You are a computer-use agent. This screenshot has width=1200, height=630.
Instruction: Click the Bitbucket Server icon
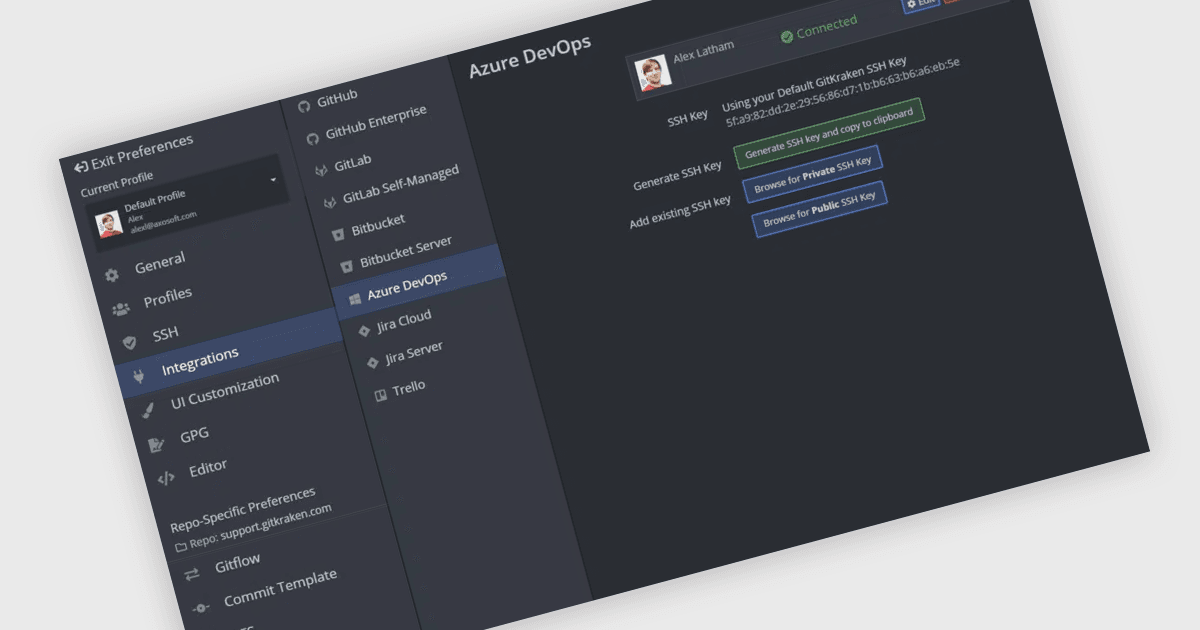346,266
